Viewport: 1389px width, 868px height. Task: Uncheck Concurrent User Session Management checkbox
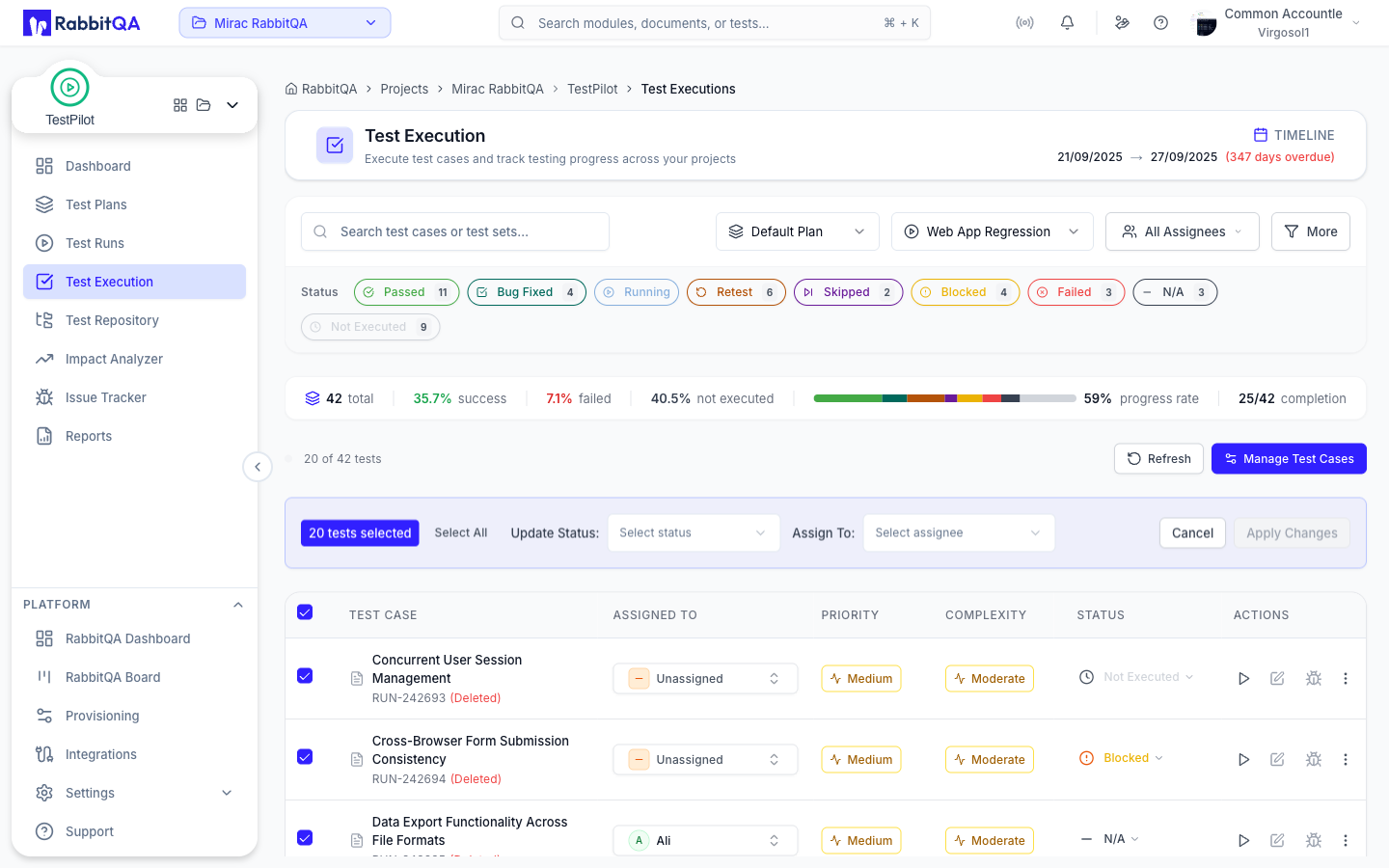305,676
